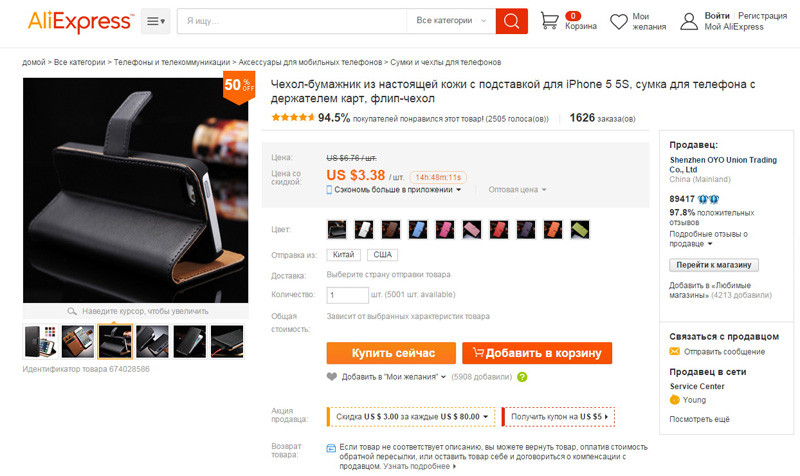Open the hamburger category menu dropdown
This screenshot has width=800, height=476.
pos(156,21)
